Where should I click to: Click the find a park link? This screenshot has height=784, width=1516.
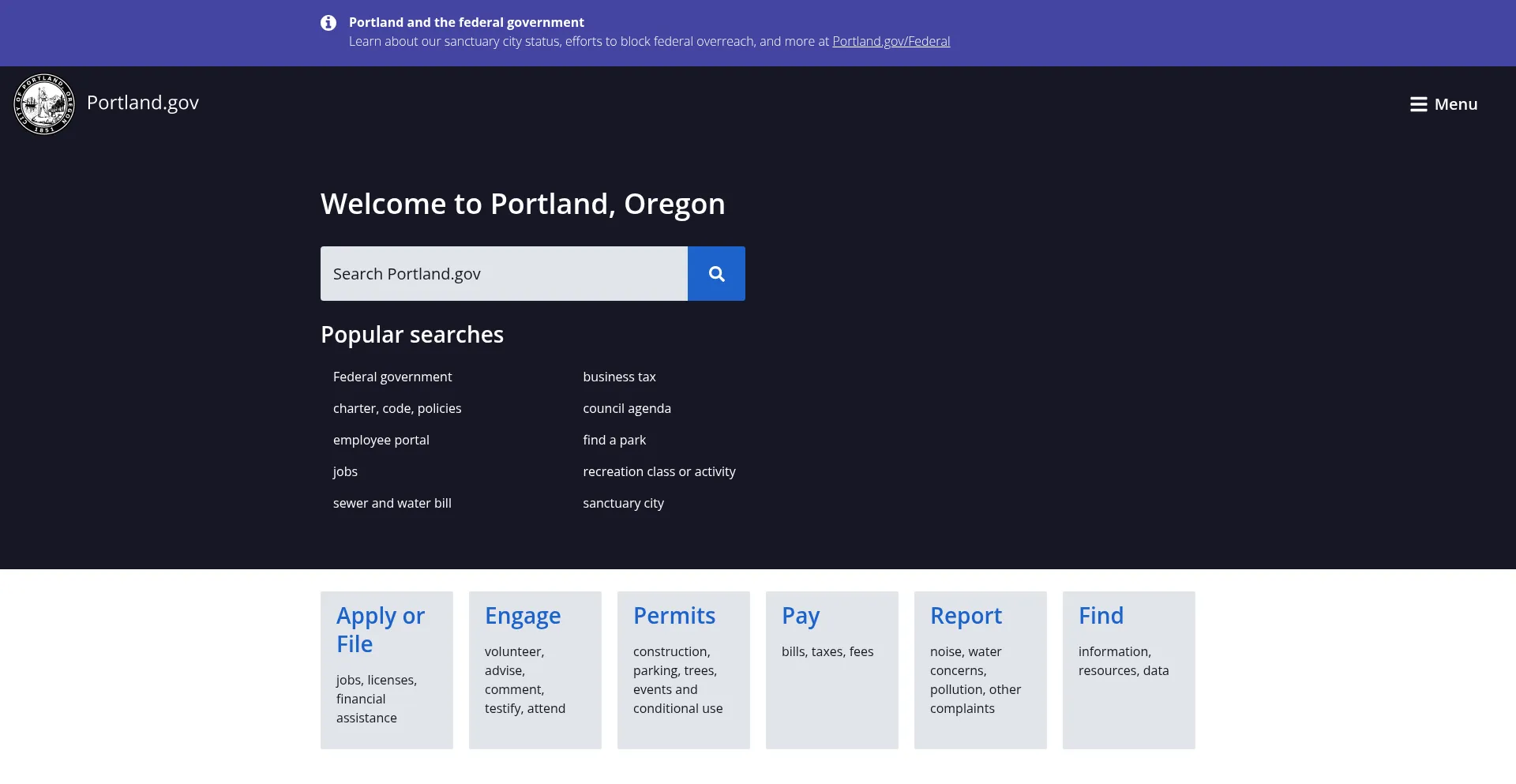point(614,441)
